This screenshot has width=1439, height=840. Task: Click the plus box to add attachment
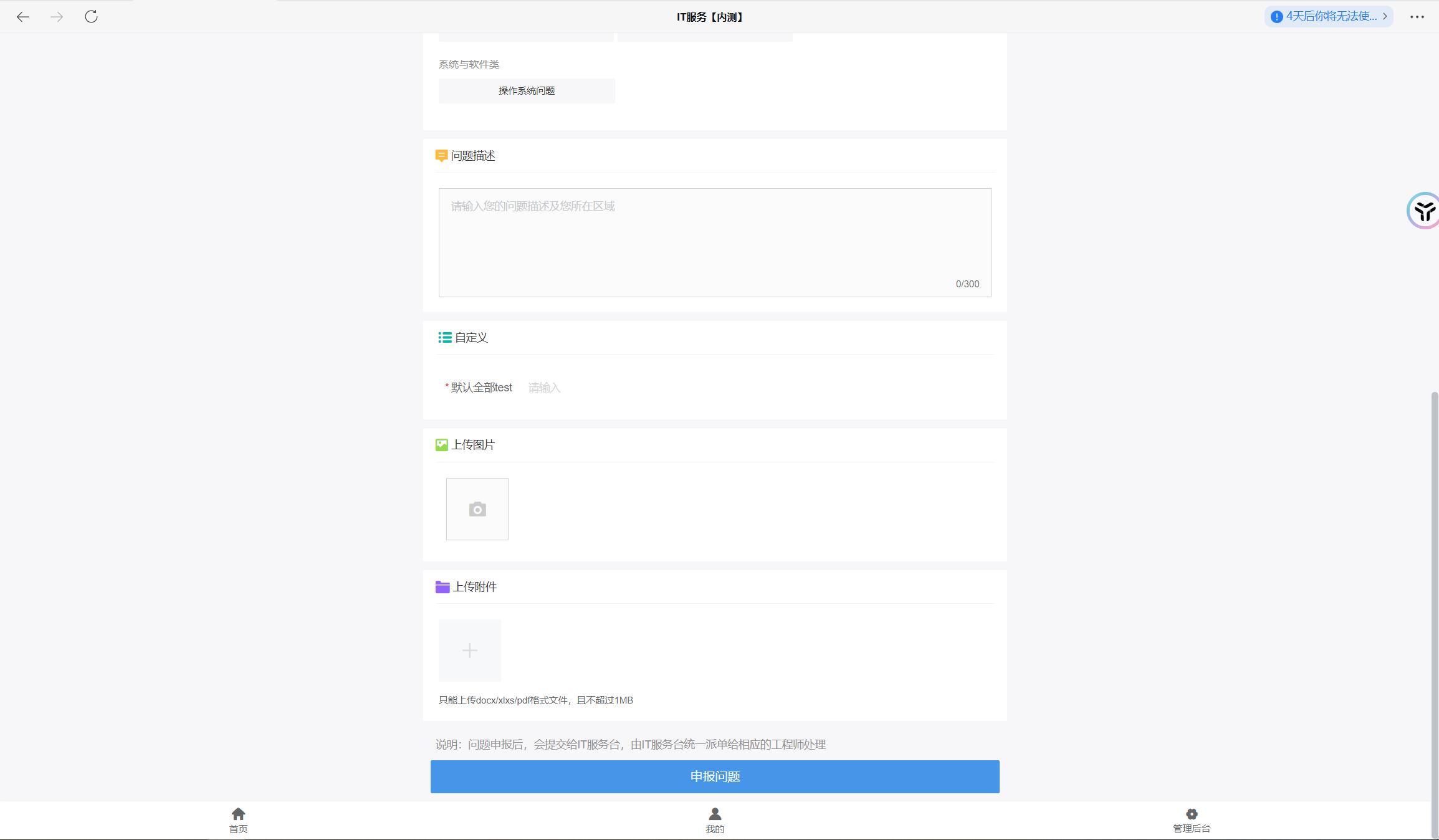click(x=469, y=651)
